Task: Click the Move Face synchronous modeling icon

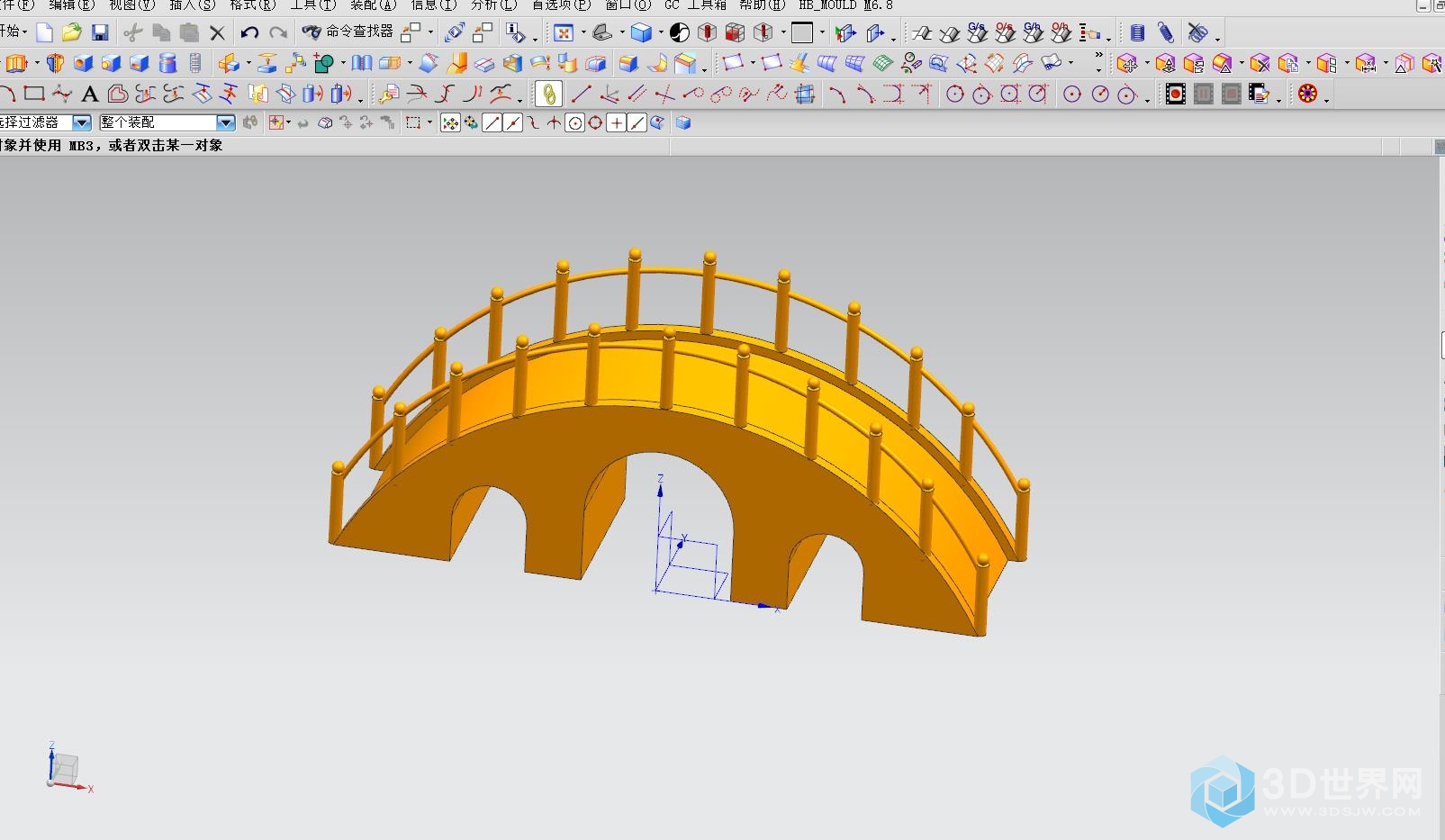Action: click(1126, 63)
